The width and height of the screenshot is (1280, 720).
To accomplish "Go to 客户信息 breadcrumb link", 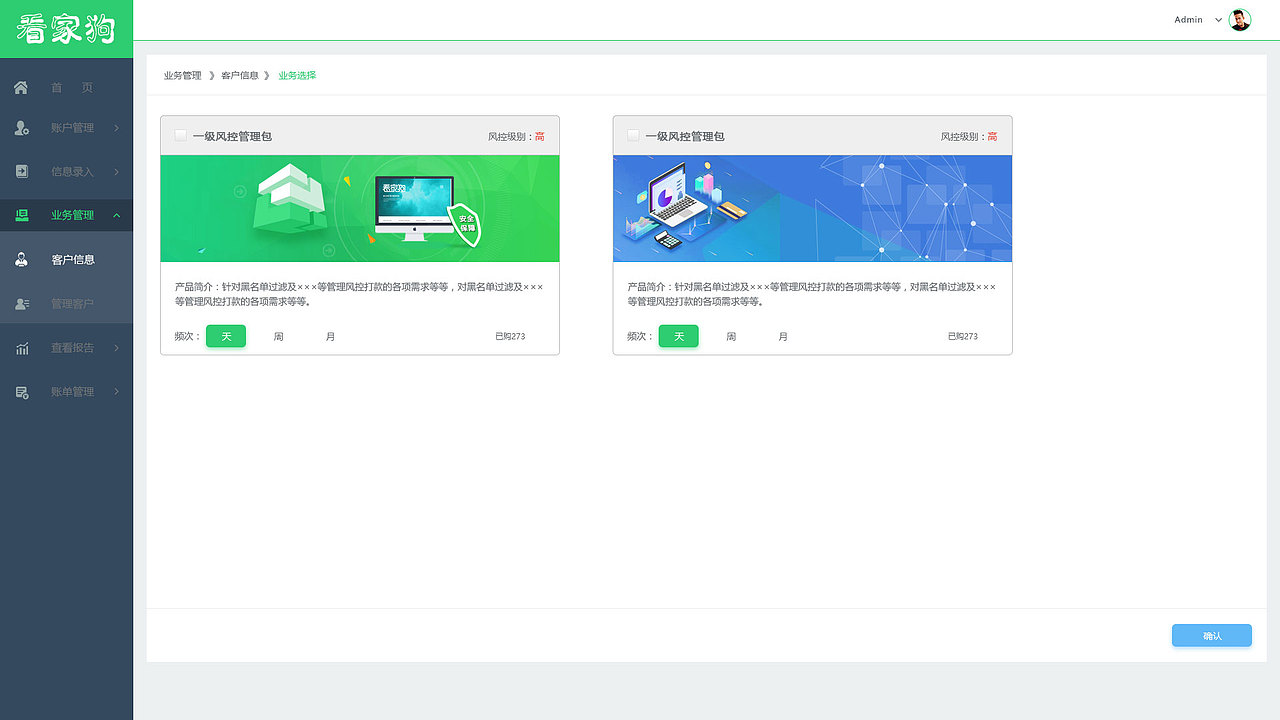I will click(240, 76).
